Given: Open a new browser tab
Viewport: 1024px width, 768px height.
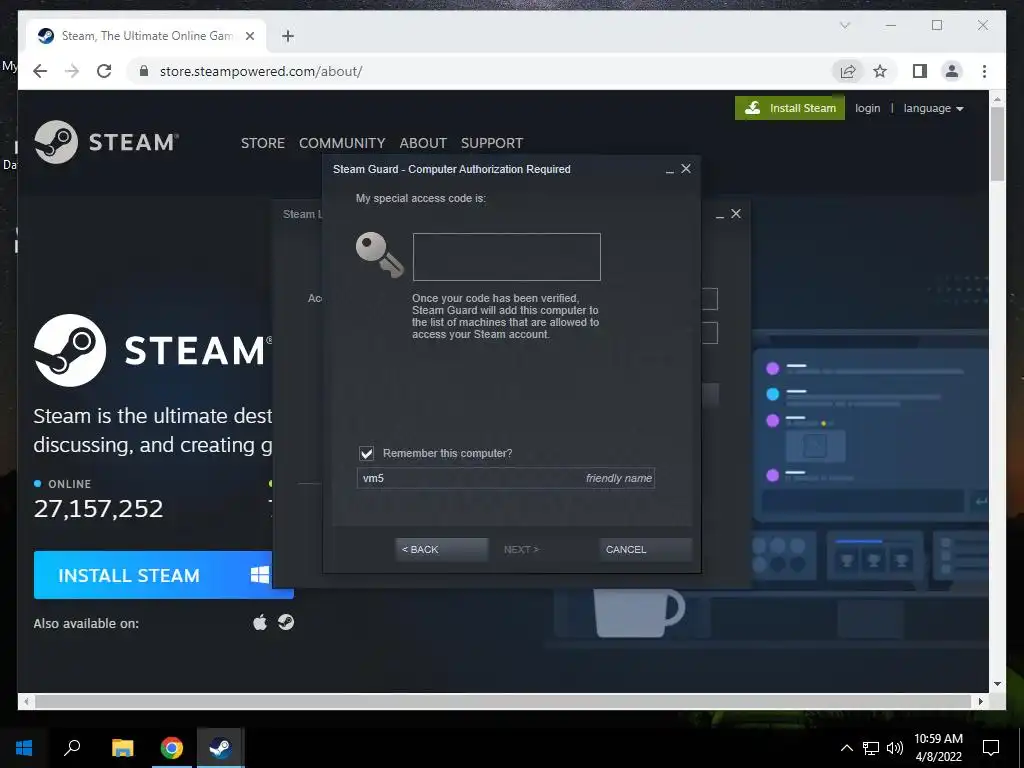Looking at the screenshot, I should tap(288, 36).
